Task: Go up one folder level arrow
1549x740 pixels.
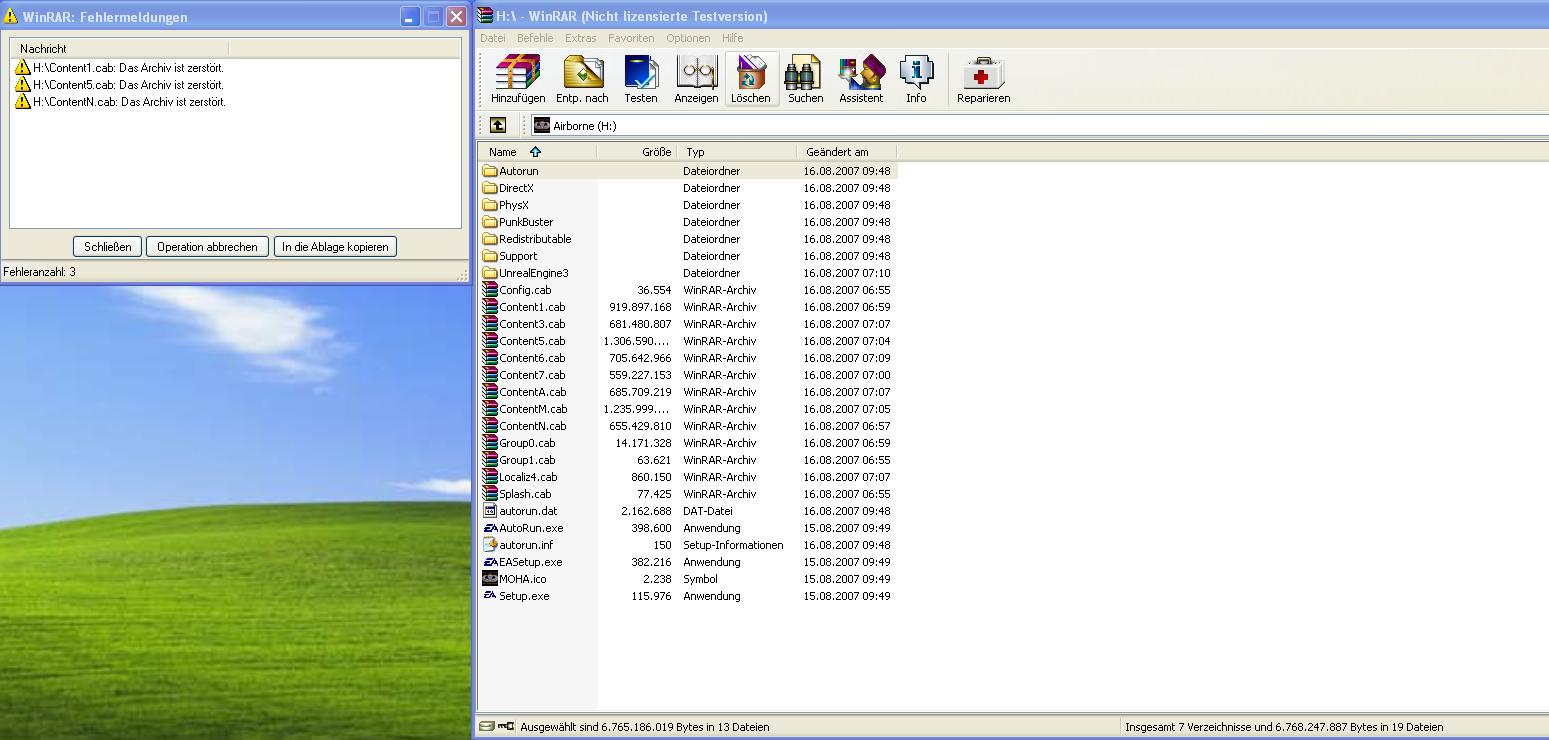Action: pyautogui.click(x=498, y=125)
